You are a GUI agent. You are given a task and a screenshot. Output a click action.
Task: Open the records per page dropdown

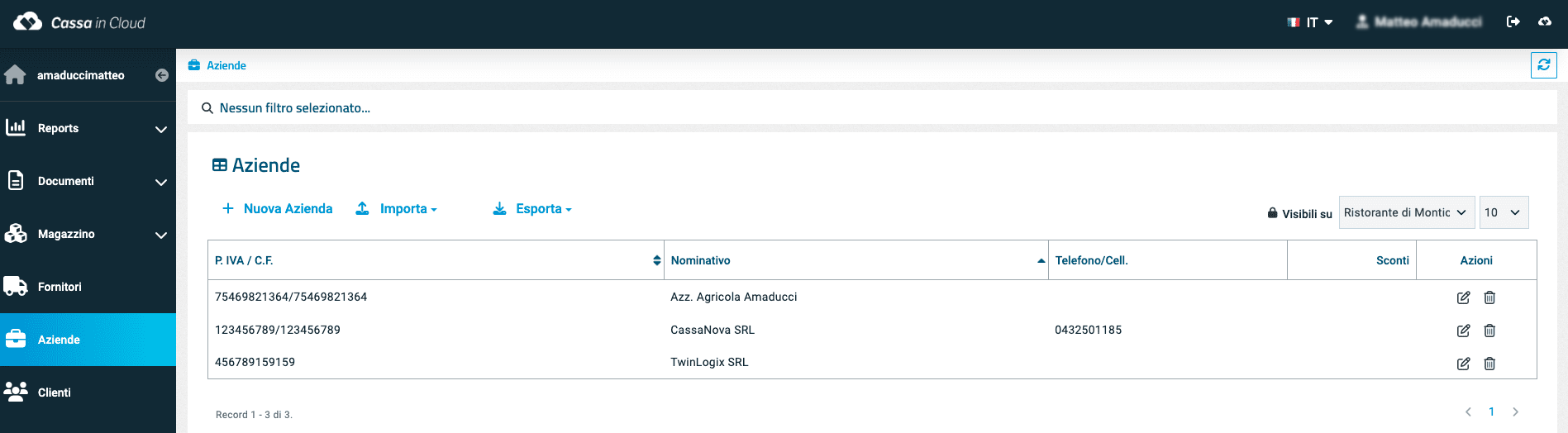click(x=1504, y=212)
